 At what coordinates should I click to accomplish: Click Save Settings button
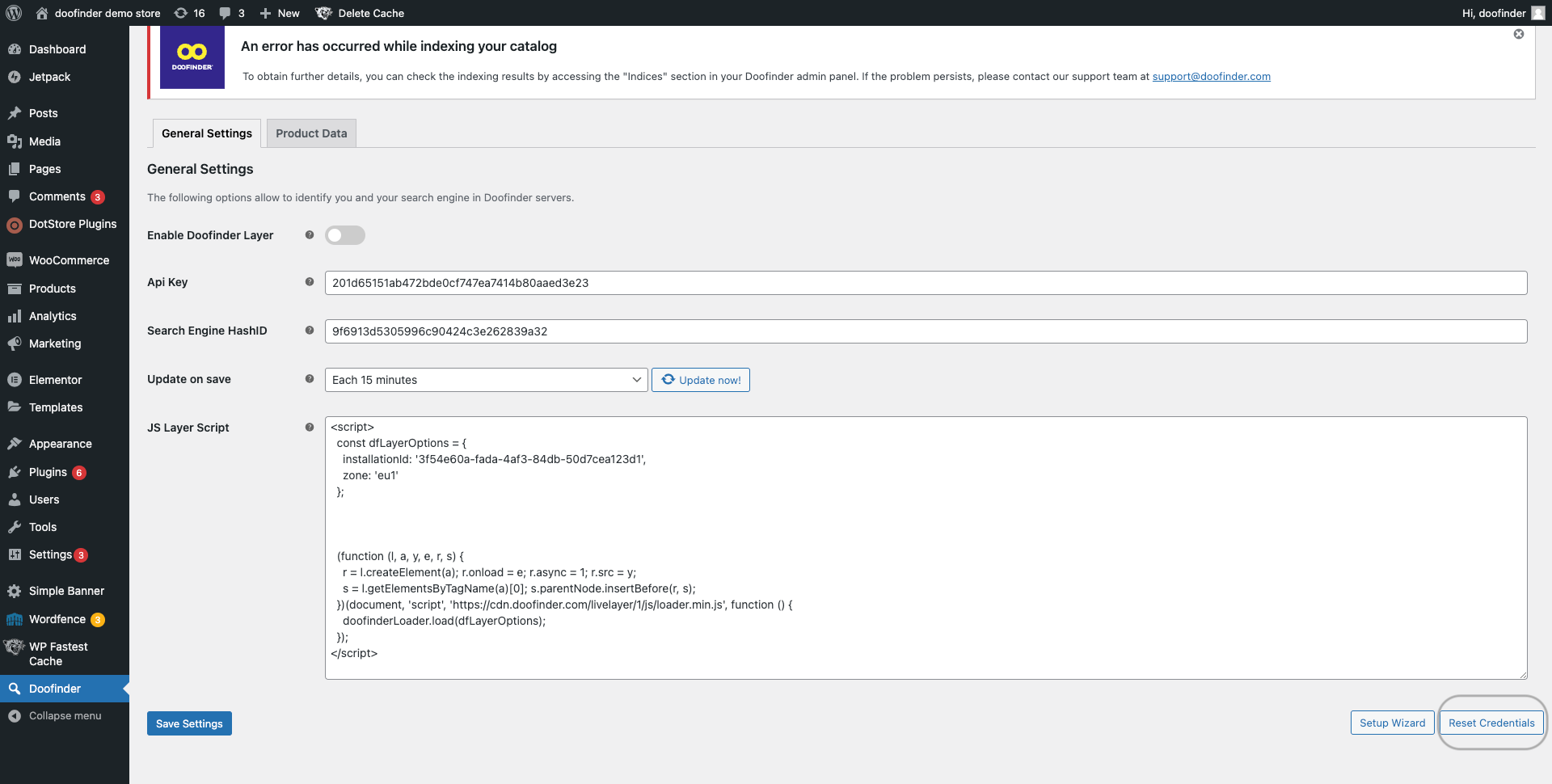point(189,723)
